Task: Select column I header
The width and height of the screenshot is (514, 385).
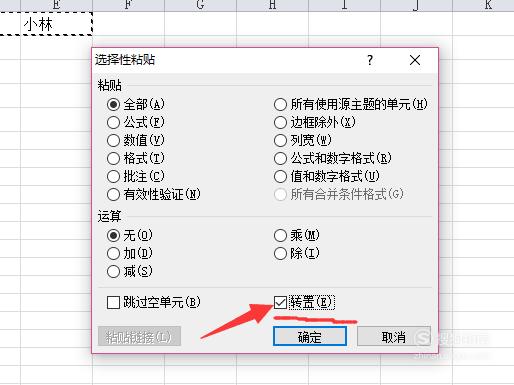Action: [344, 5]
